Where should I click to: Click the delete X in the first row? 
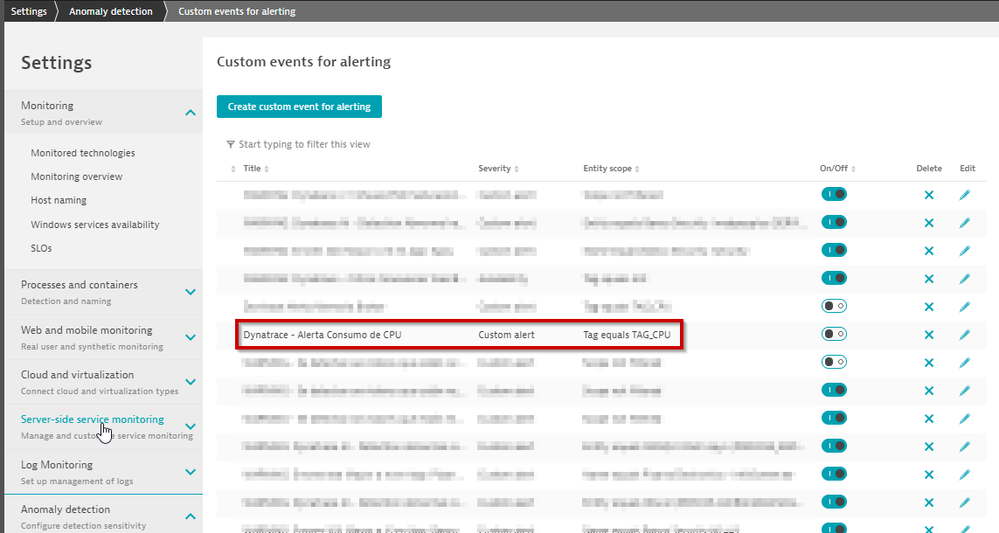(929, 195)
